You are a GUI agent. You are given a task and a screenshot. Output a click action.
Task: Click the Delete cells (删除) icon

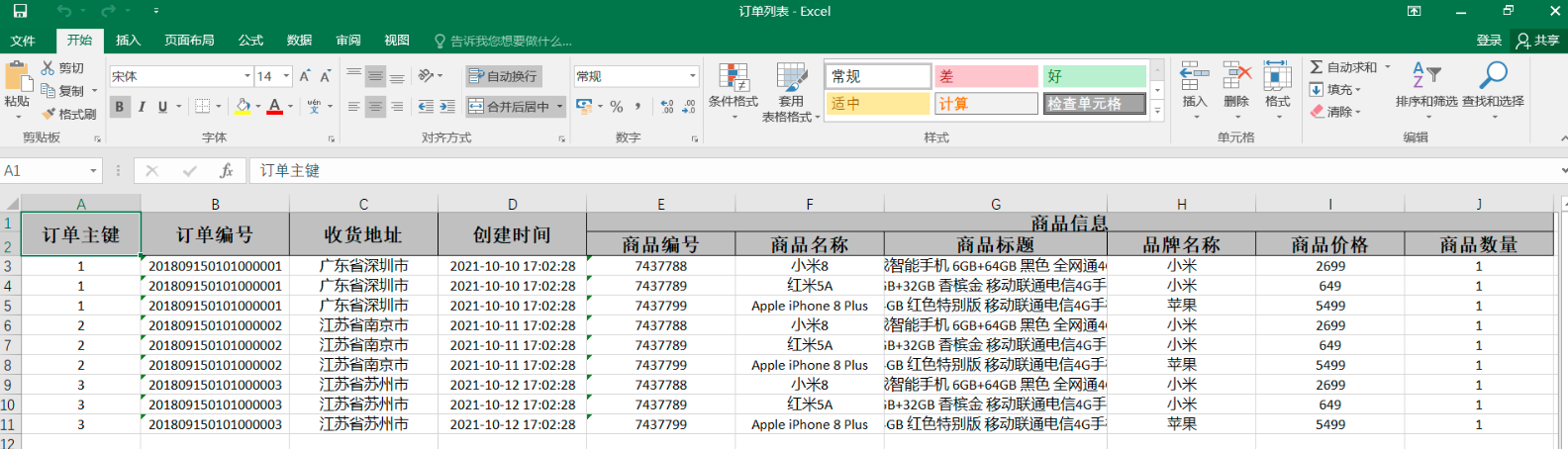pyautogui.click(x=1236, y=76)
